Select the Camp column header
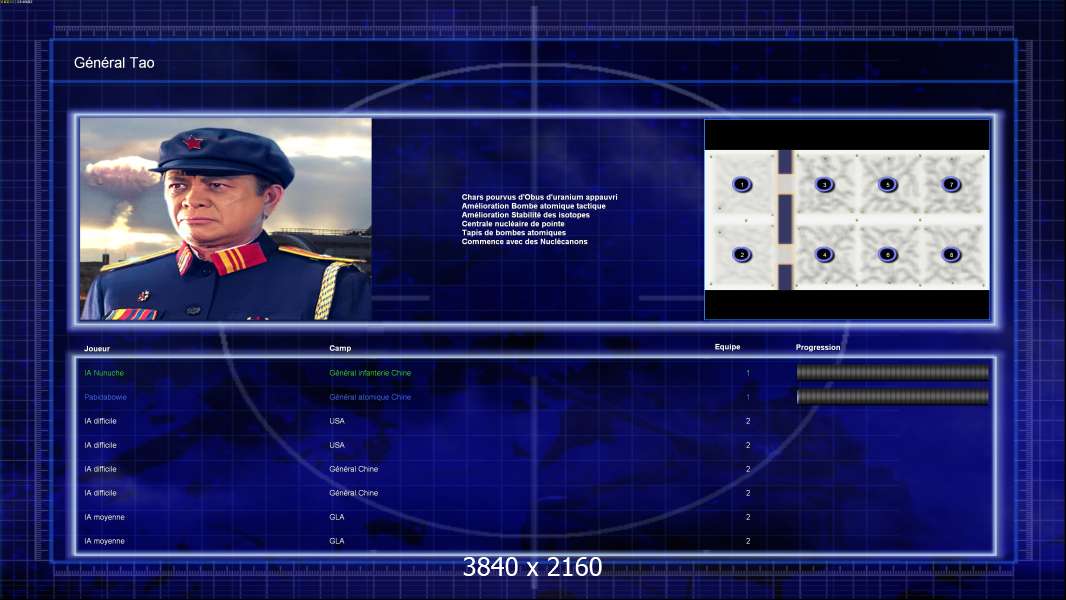Image resolution: width=1066 pixels, height=600 pixels. (340, 348)
